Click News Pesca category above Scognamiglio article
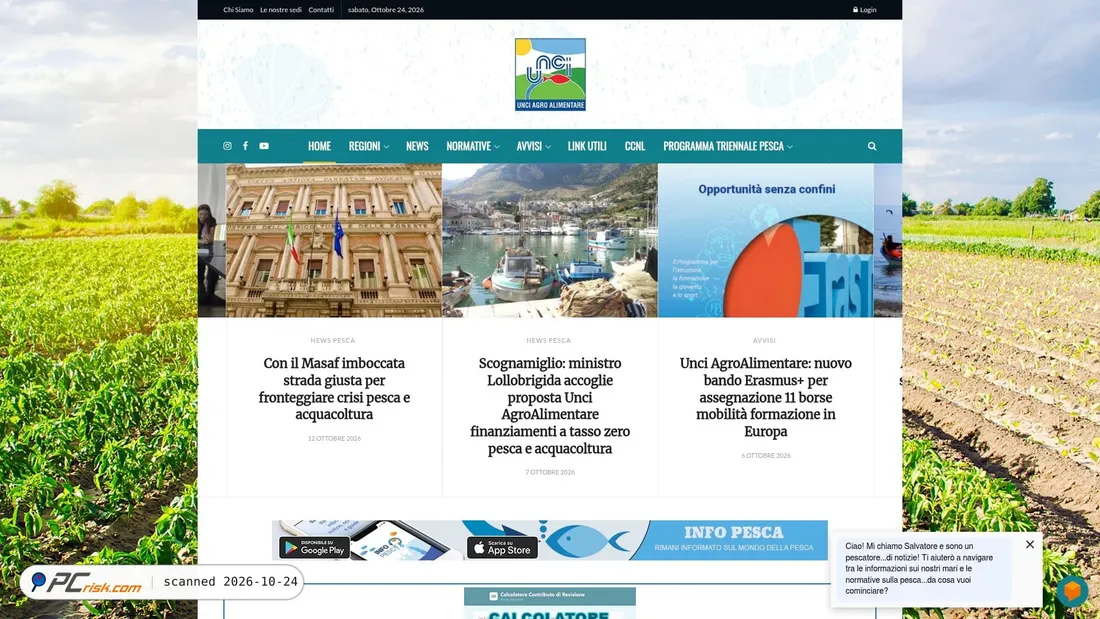 (x=549, y=340)
